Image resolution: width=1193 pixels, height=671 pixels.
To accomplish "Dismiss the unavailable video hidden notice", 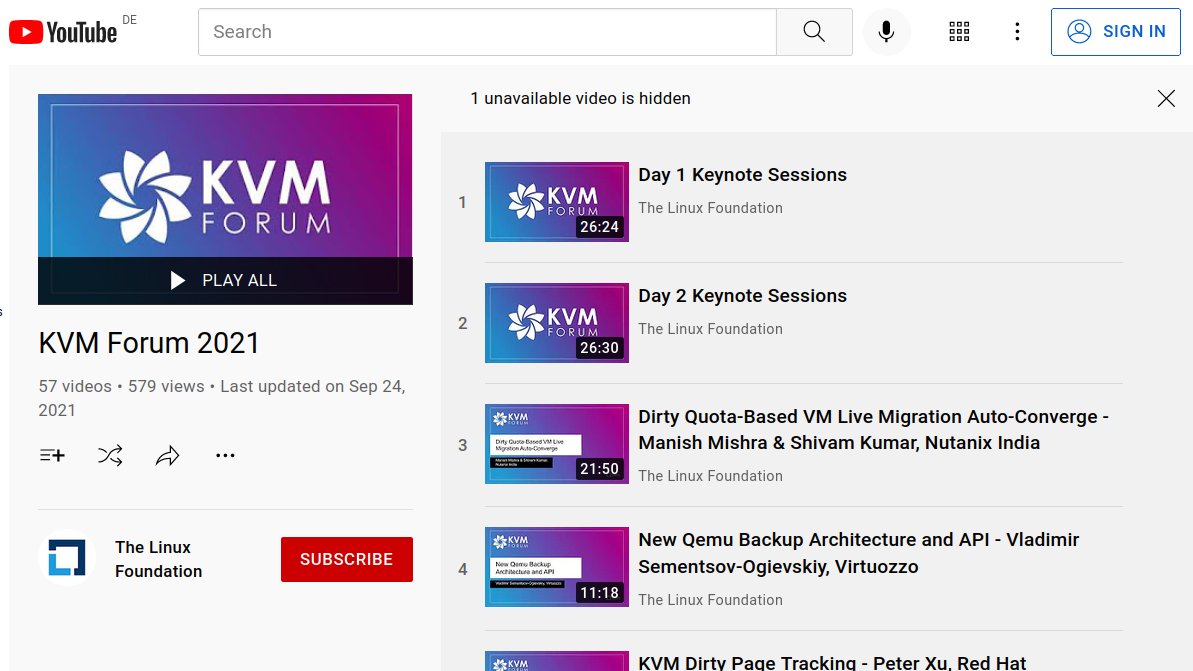I will (x=1166, y=99).
